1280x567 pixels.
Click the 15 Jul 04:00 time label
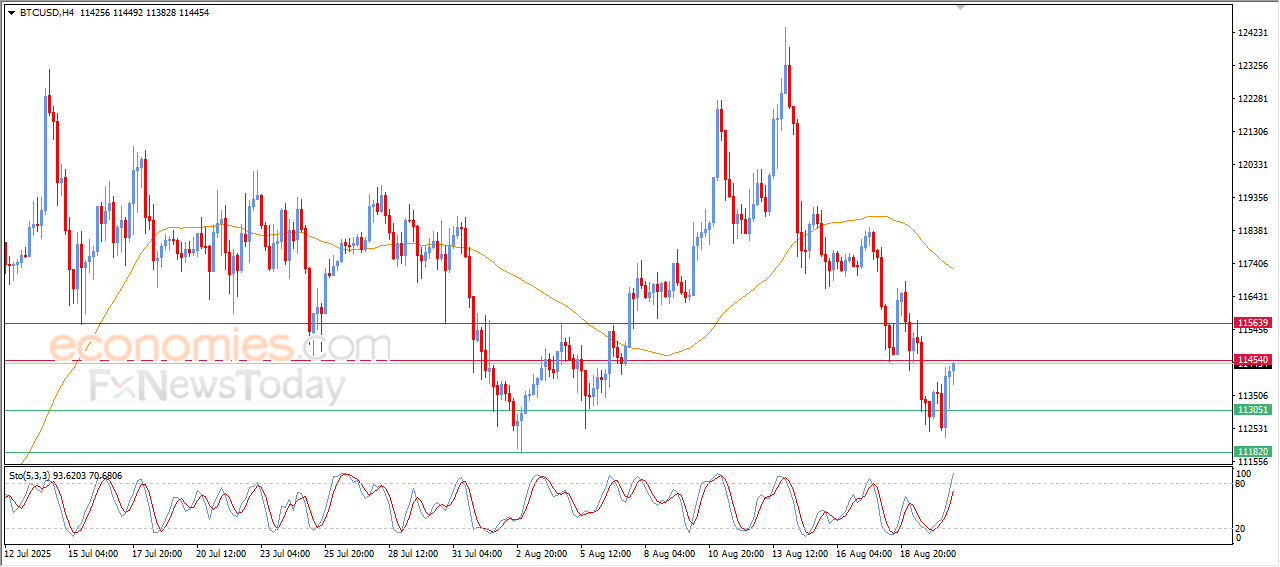click(x=93, y=552)
